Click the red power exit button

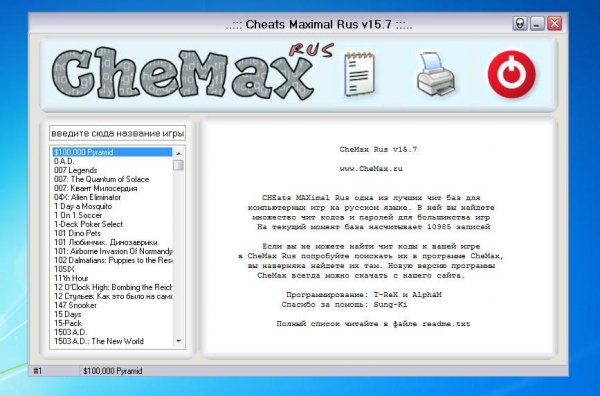tap(512, 74)
